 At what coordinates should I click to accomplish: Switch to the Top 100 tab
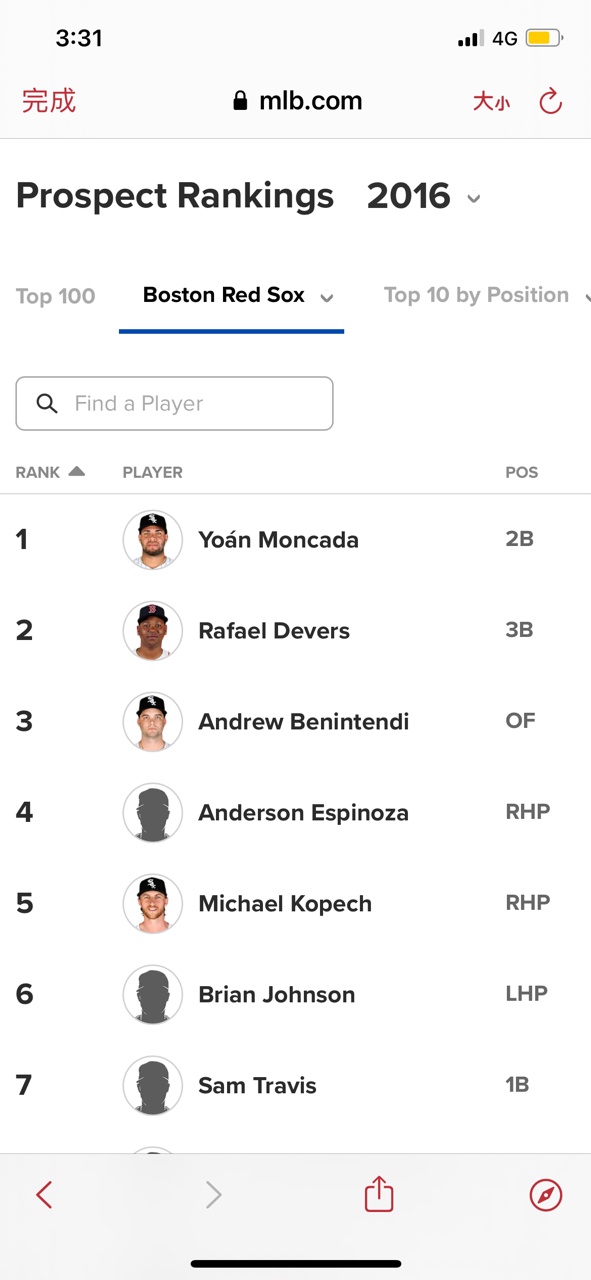click(x=56, y=296)
